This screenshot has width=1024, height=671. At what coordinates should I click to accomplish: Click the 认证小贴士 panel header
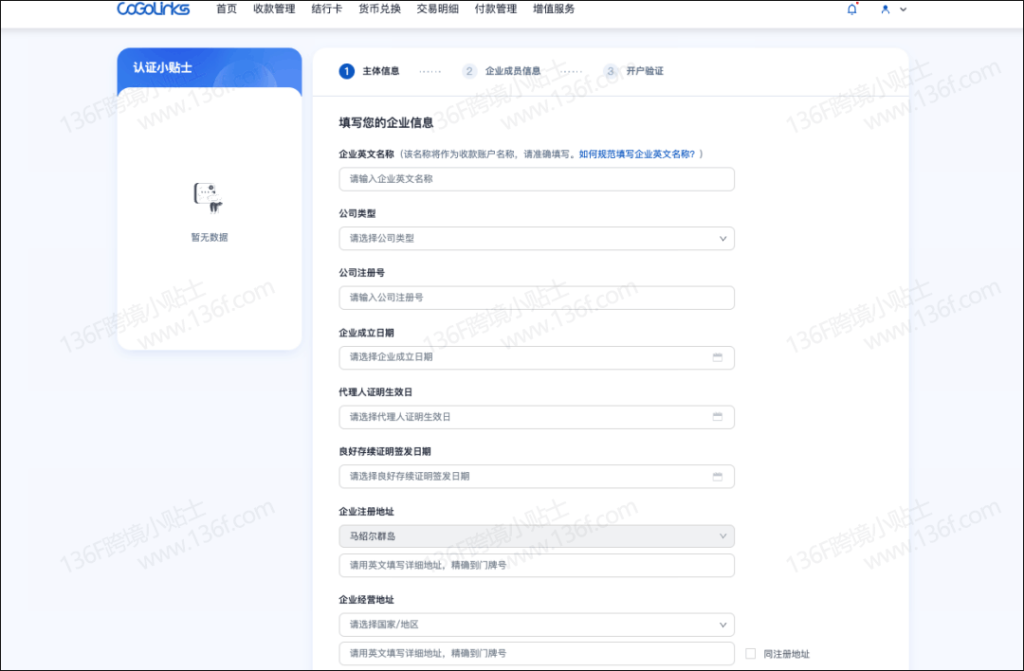click(x=209, y=67)
